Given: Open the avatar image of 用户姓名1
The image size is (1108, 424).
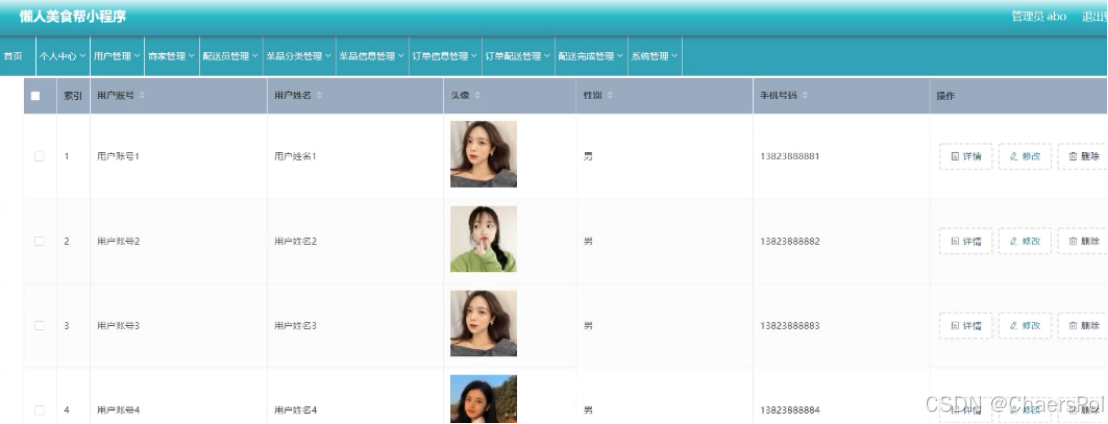Looking at the screenshot, I should [483, 154].
